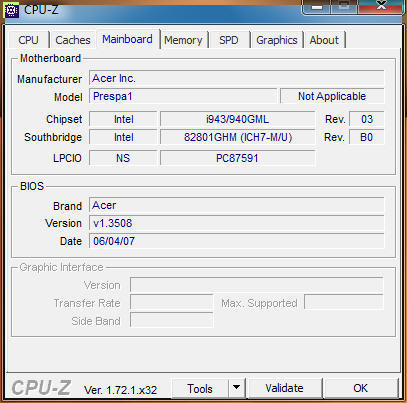This screenshot has height=403, width=407.
Task: Click the BIOS date 06/04/07
Action: click(x=237, y=241)
